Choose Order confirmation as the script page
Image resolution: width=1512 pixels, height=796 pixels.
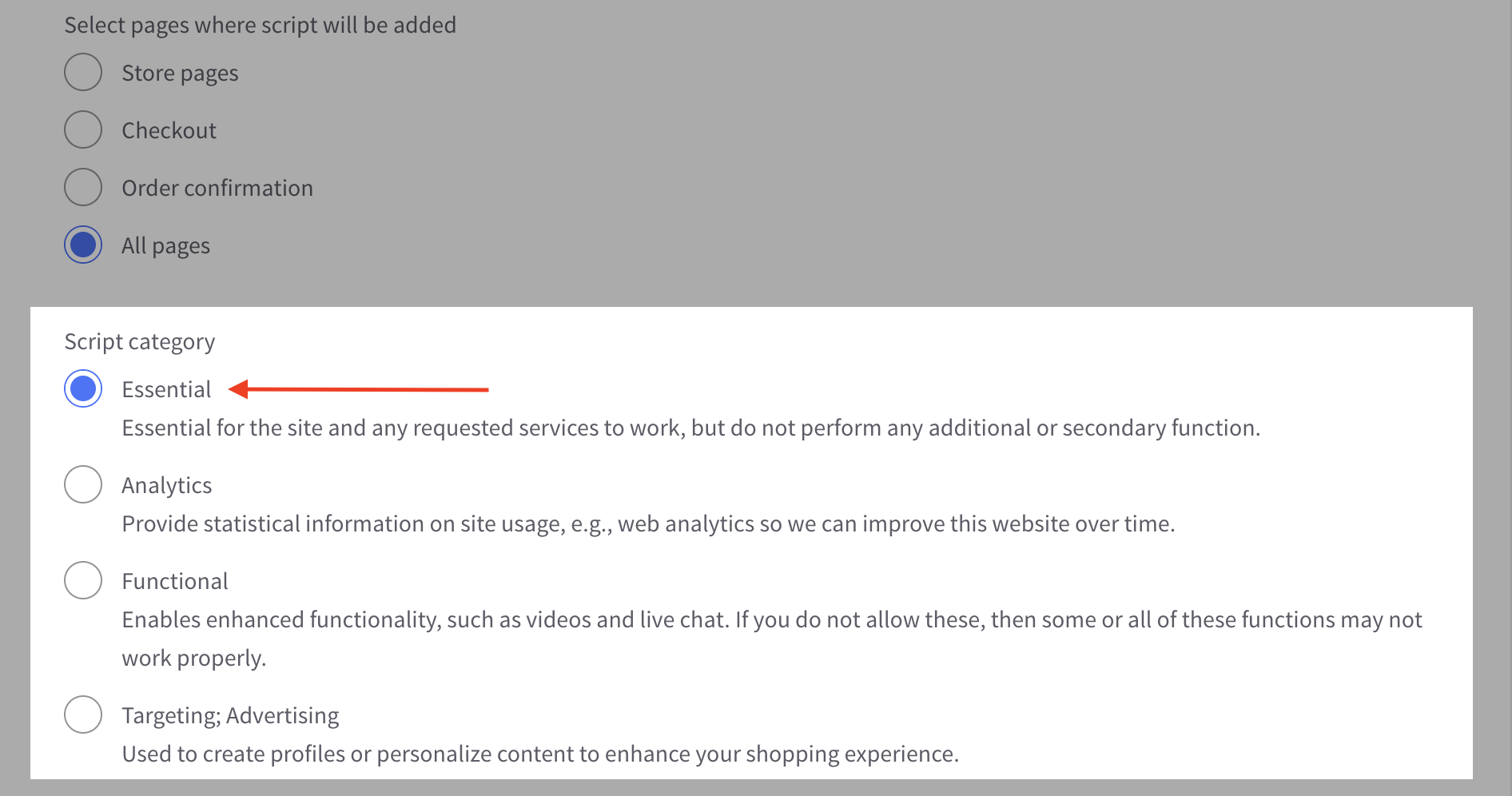coord(82,187)
